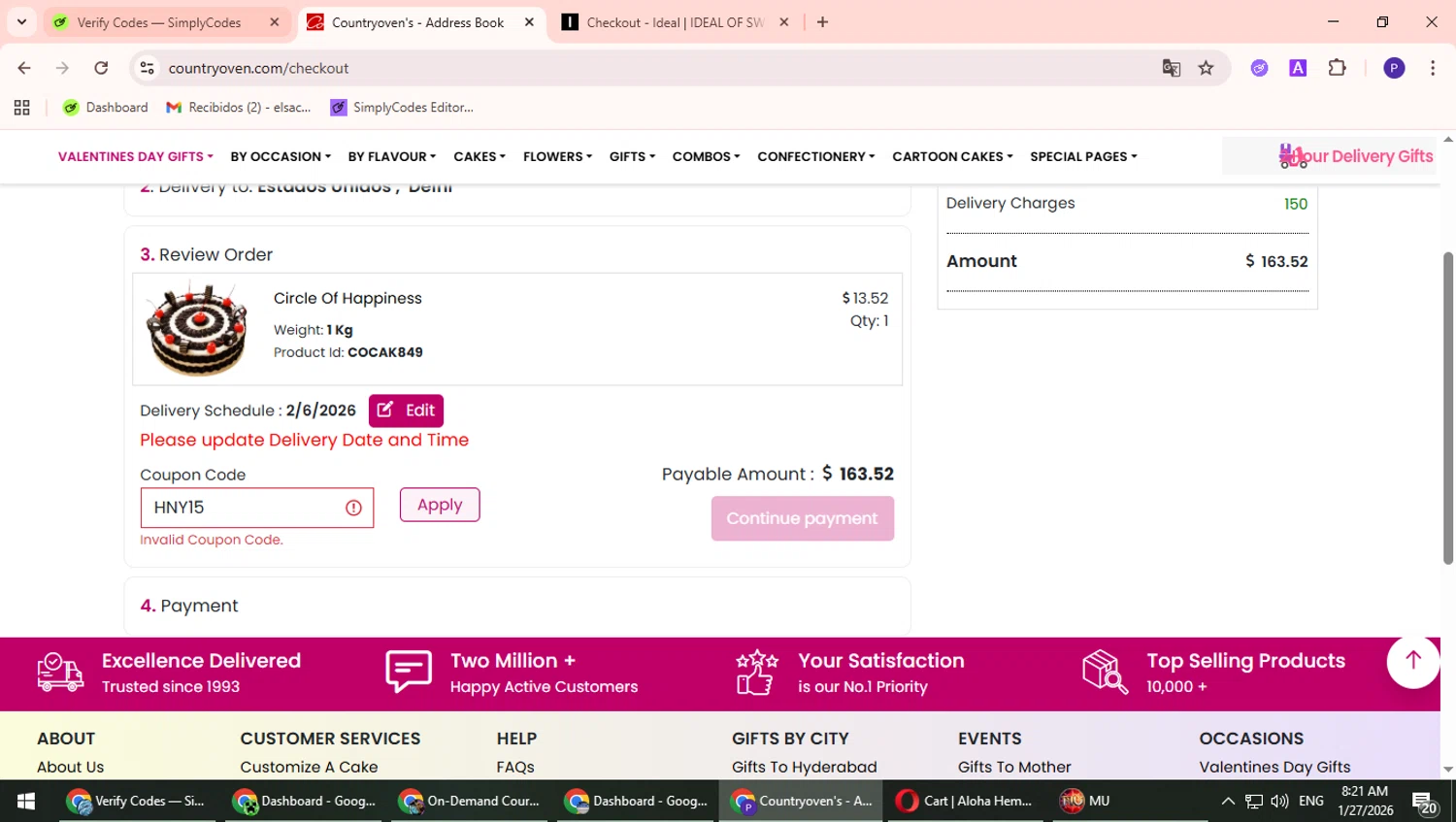Click the purple 'A' extension icon

[1298, 68]
